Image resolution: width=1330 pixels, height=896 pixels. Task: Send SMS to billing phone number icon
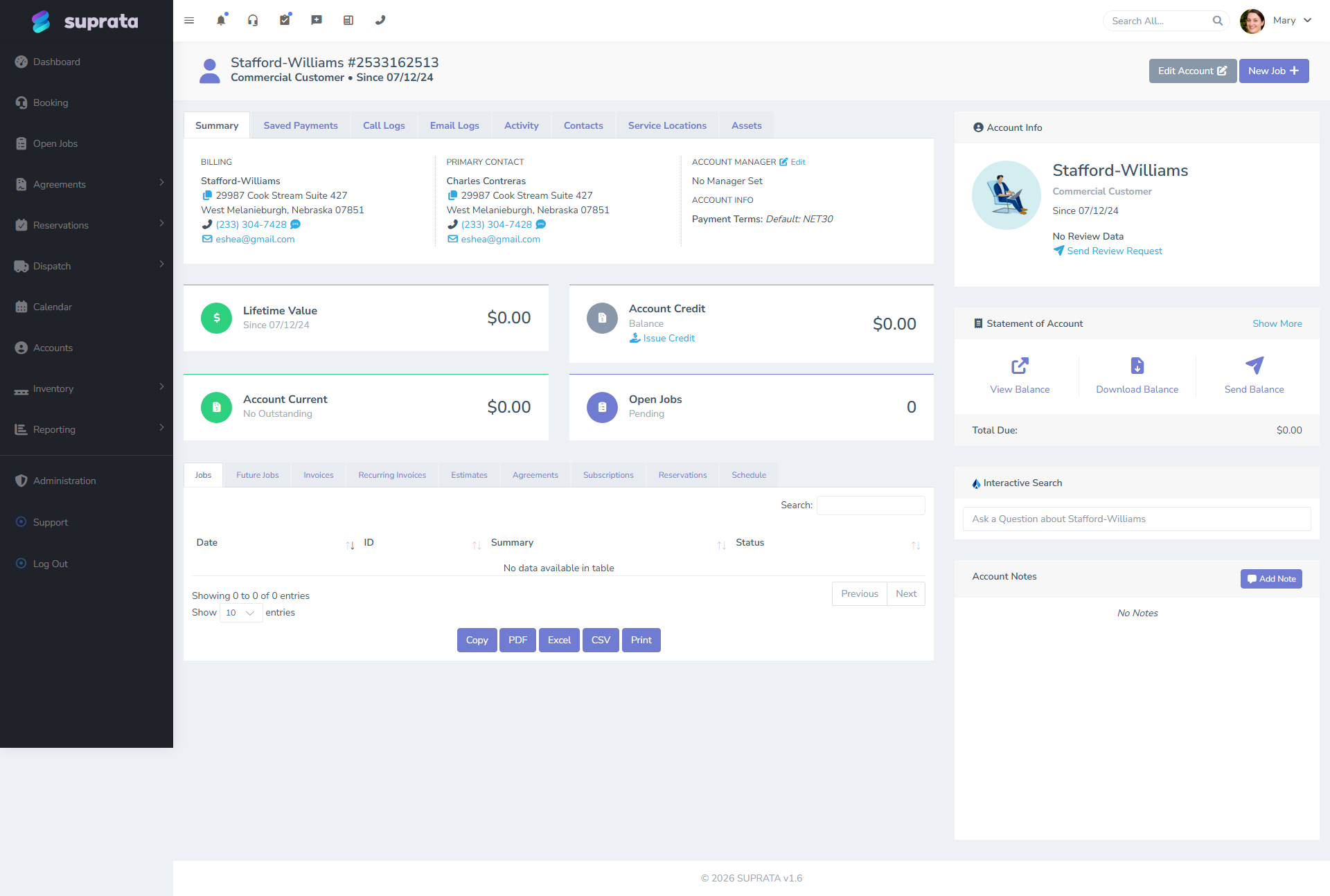(x=296, y=224)
